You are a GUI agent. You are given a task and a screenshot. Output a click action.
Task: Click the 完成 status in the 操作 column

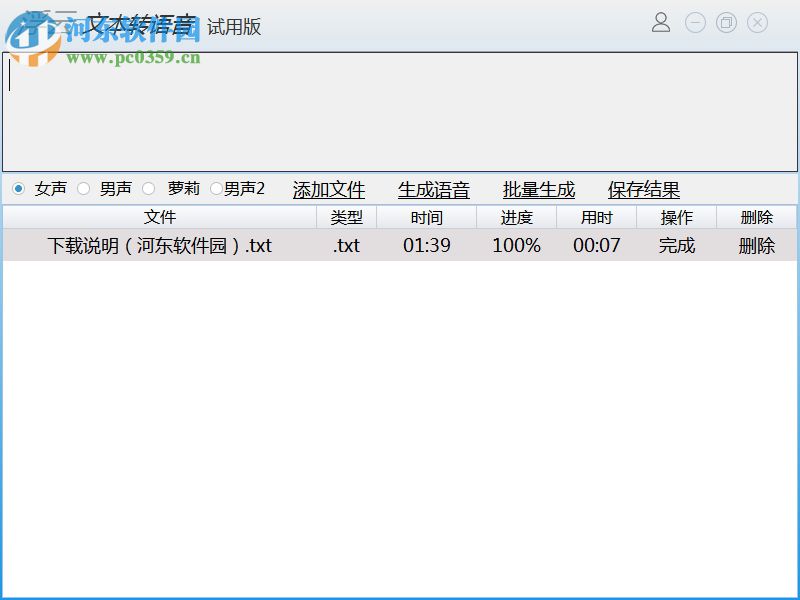pyautogui.click(x=677, y=245)
